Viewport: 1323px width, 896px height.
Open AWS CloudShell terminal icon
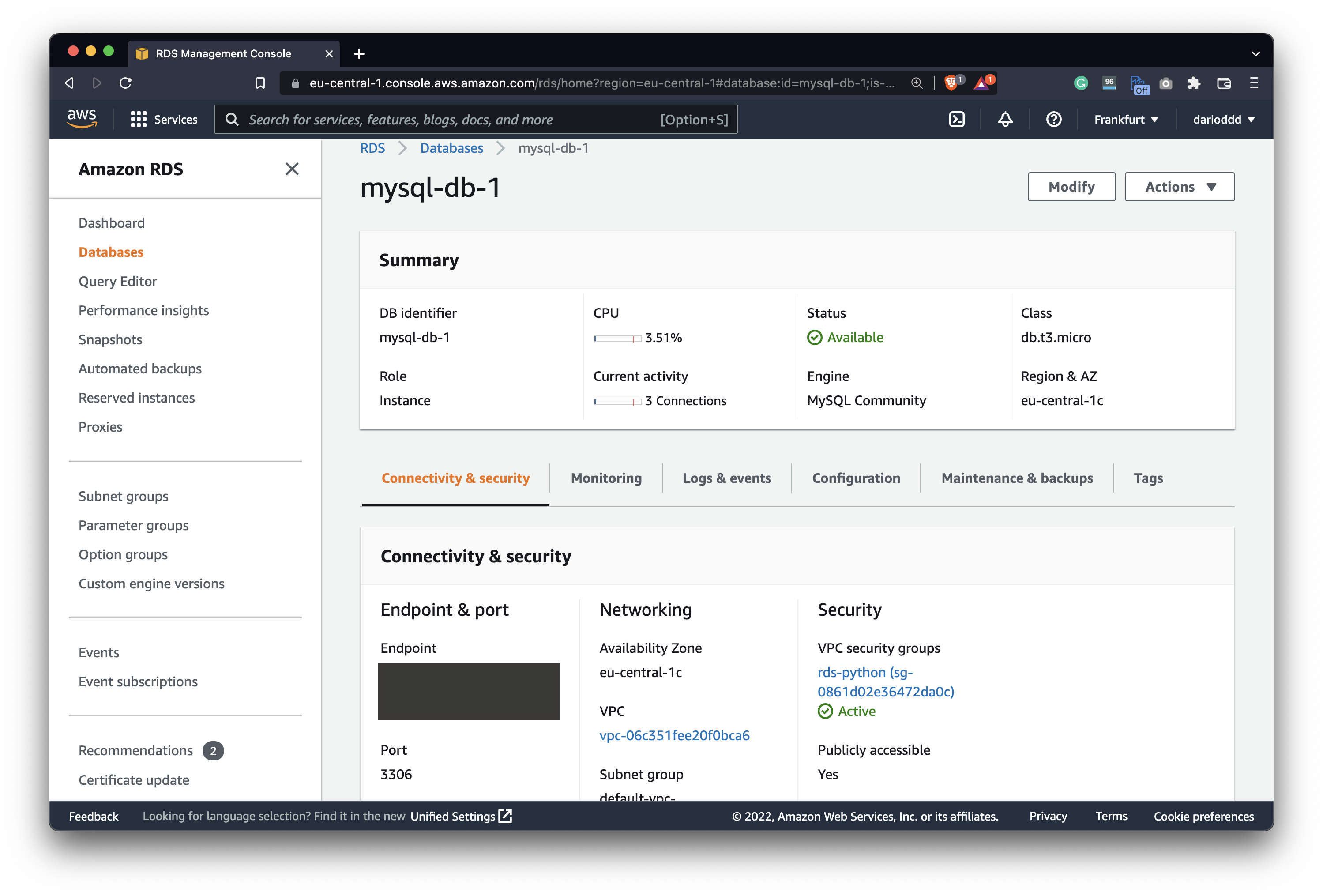coord(956,120)
